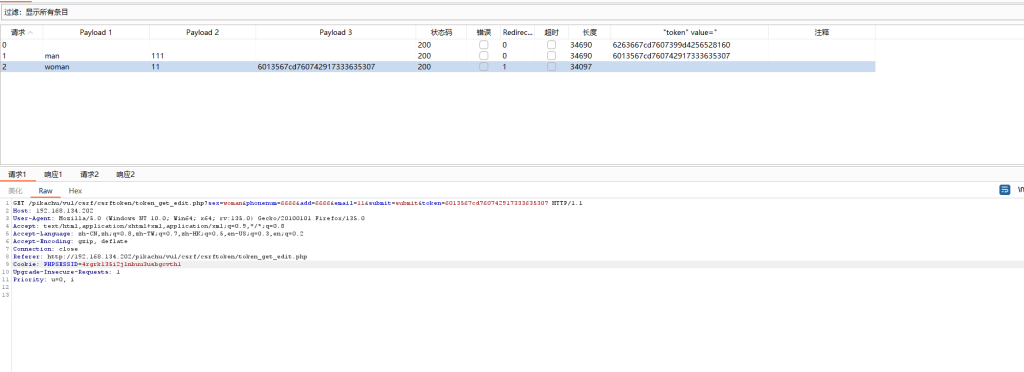Click the Upgrade-Insecure-Requests line
Image resolution: width=1024 pixels, height=372 pixels.
pyautogui.click(x=66, y=271)
